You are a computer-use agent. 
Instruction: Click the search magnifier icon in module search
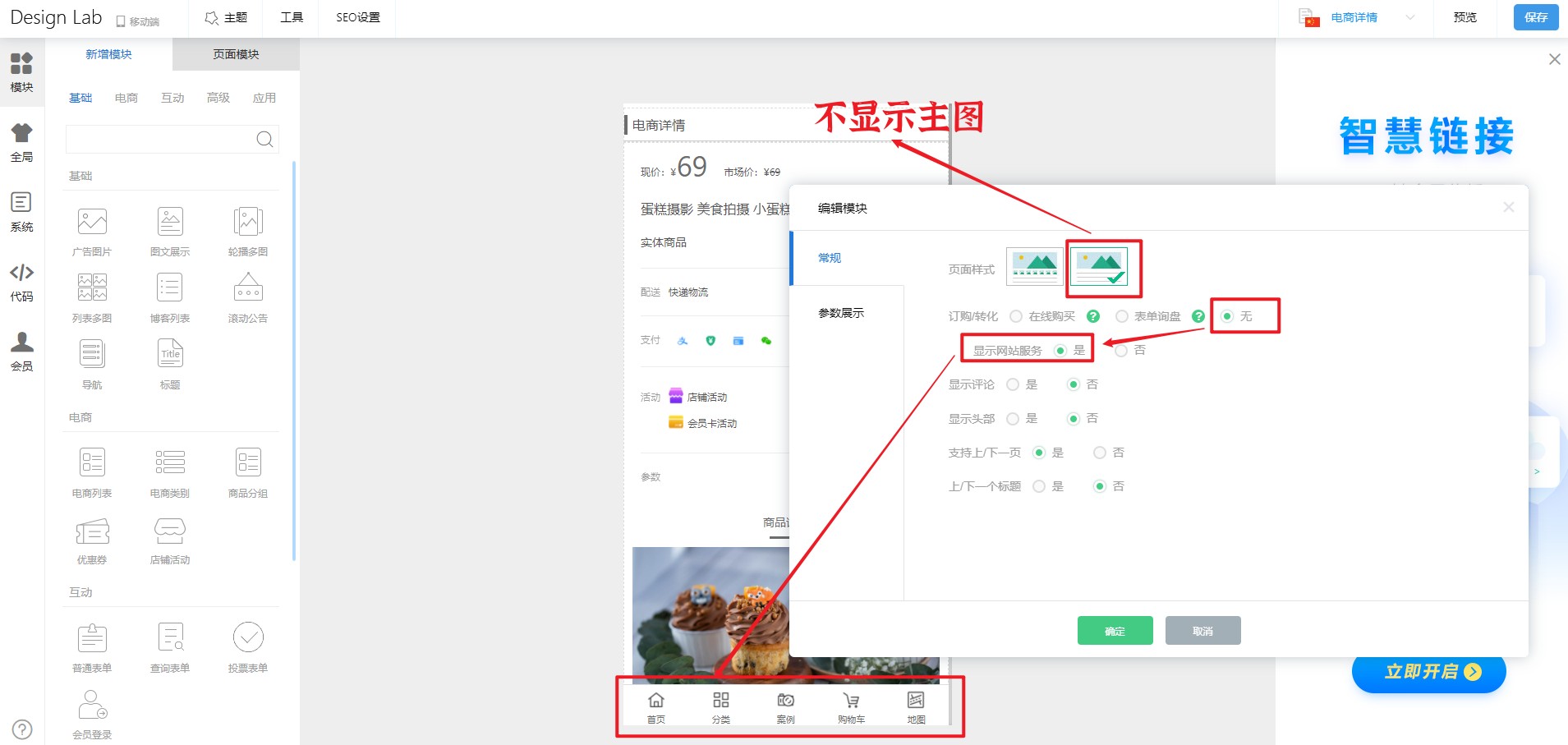[x=264, y=140]
